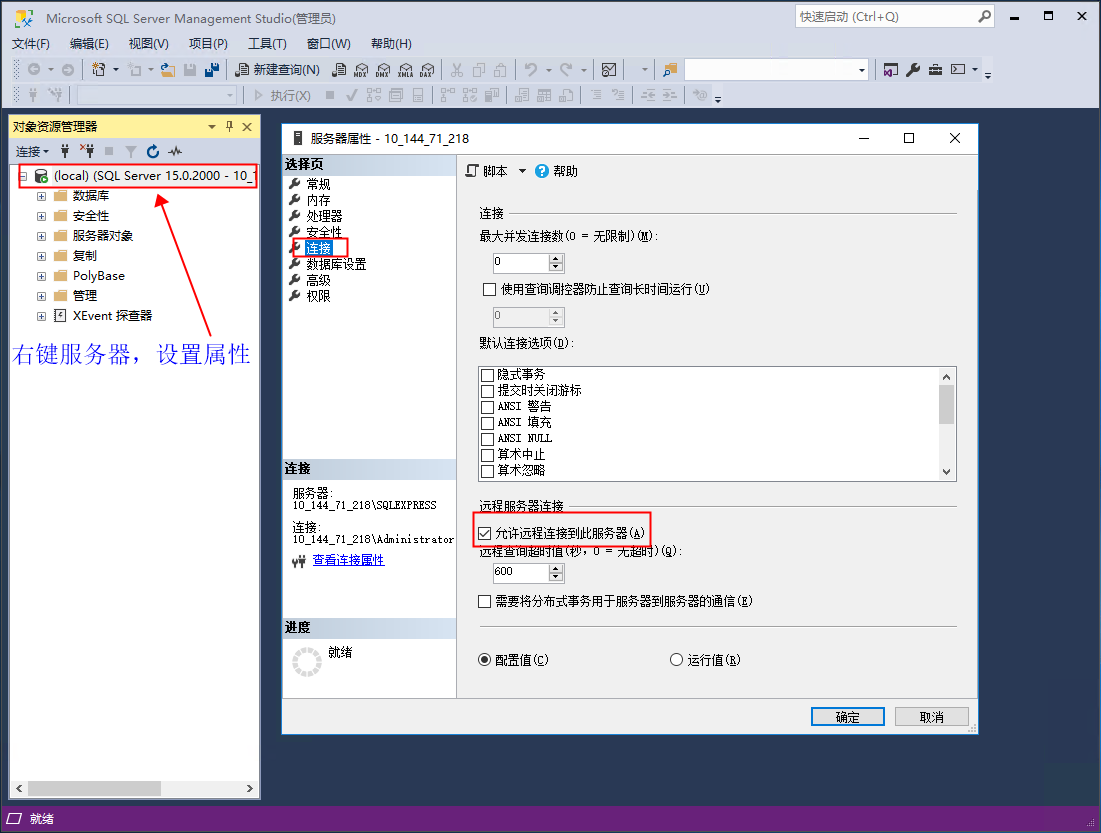Enable the query governor (使用查询调控器) checkbox

pyautogui.click(x=489, y=289)
